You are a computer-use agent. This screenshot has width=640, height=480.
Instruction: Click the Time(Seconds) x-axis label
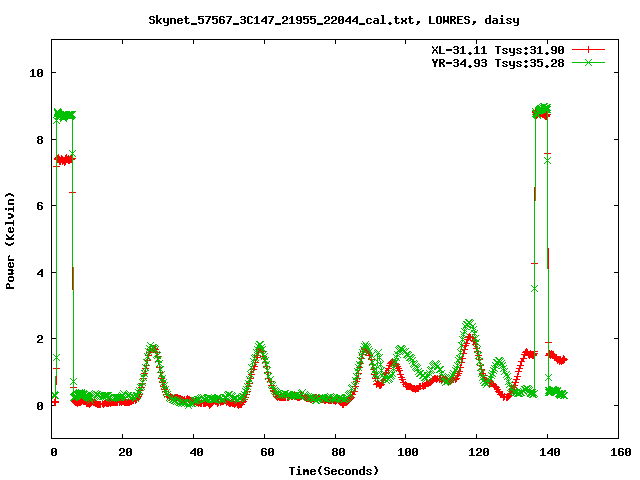[x=333, y=470]
